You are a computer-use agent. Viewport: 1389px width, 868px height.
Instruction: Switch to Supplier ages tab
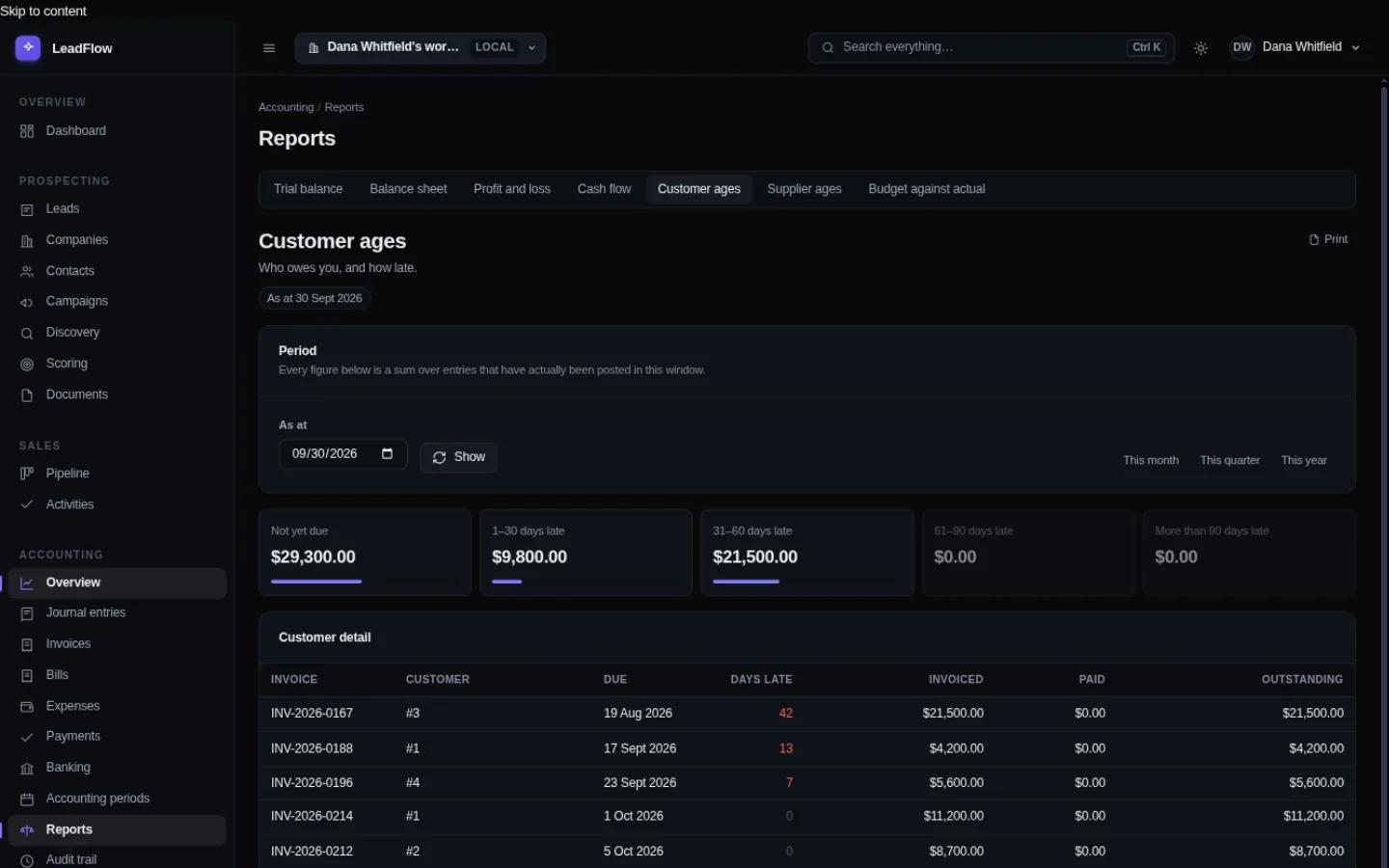point(804,189)
